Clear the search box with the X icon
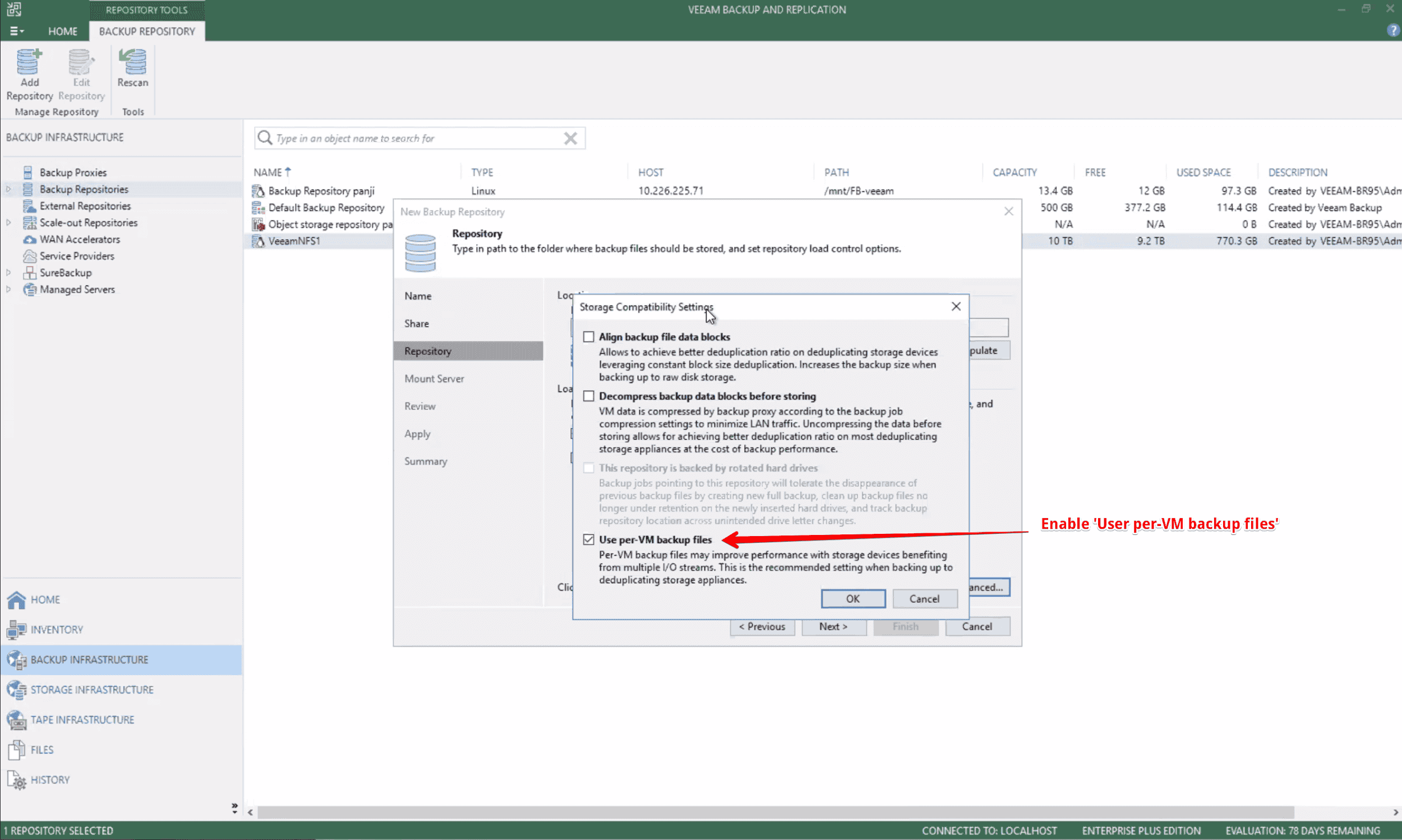Image resolution: width=1402 pixels, height=840 pixels. [570, 138]
